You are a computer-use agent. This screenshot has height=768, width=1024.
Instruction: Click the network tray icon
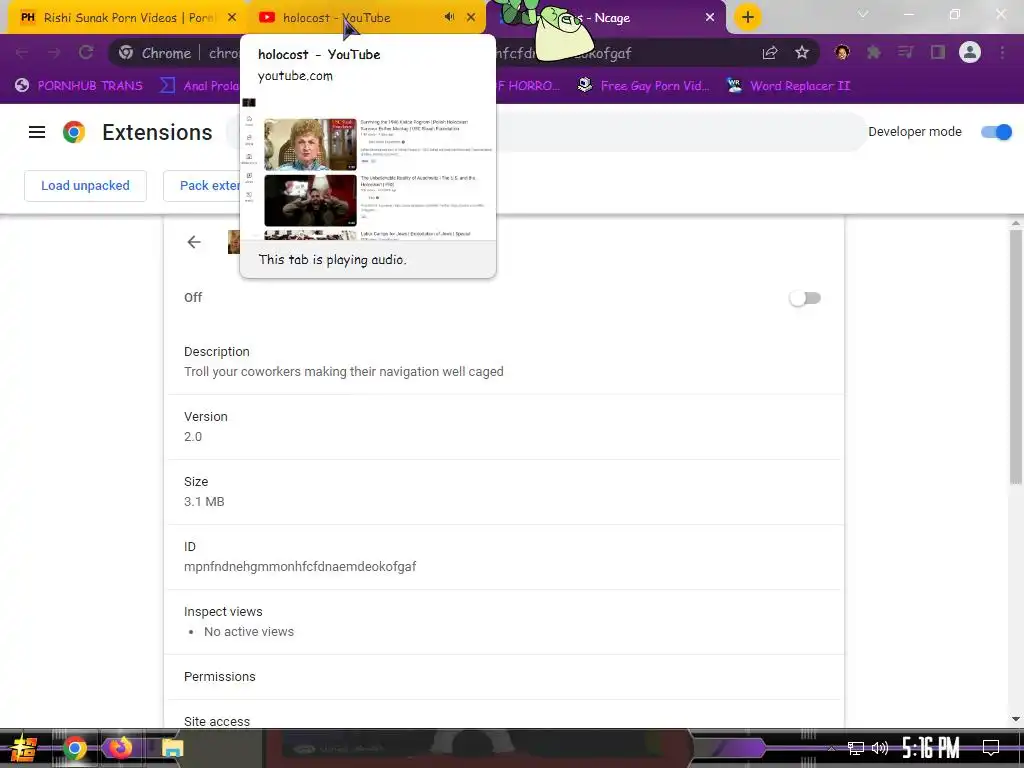pyautogui.click(x=856, y=748)
